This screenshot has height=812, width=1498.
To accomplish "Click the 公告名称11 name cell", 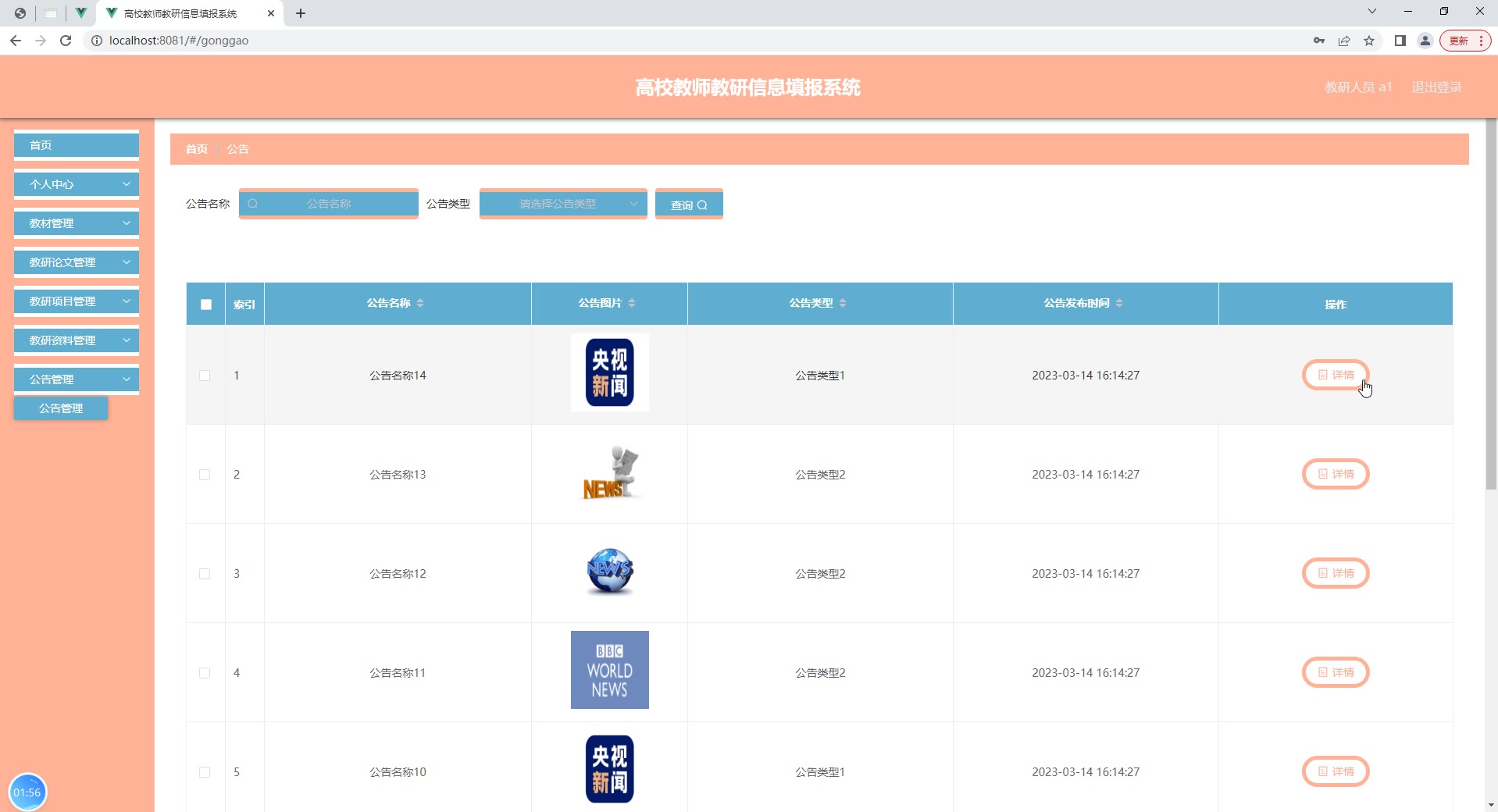I will (x=398, y=673).
